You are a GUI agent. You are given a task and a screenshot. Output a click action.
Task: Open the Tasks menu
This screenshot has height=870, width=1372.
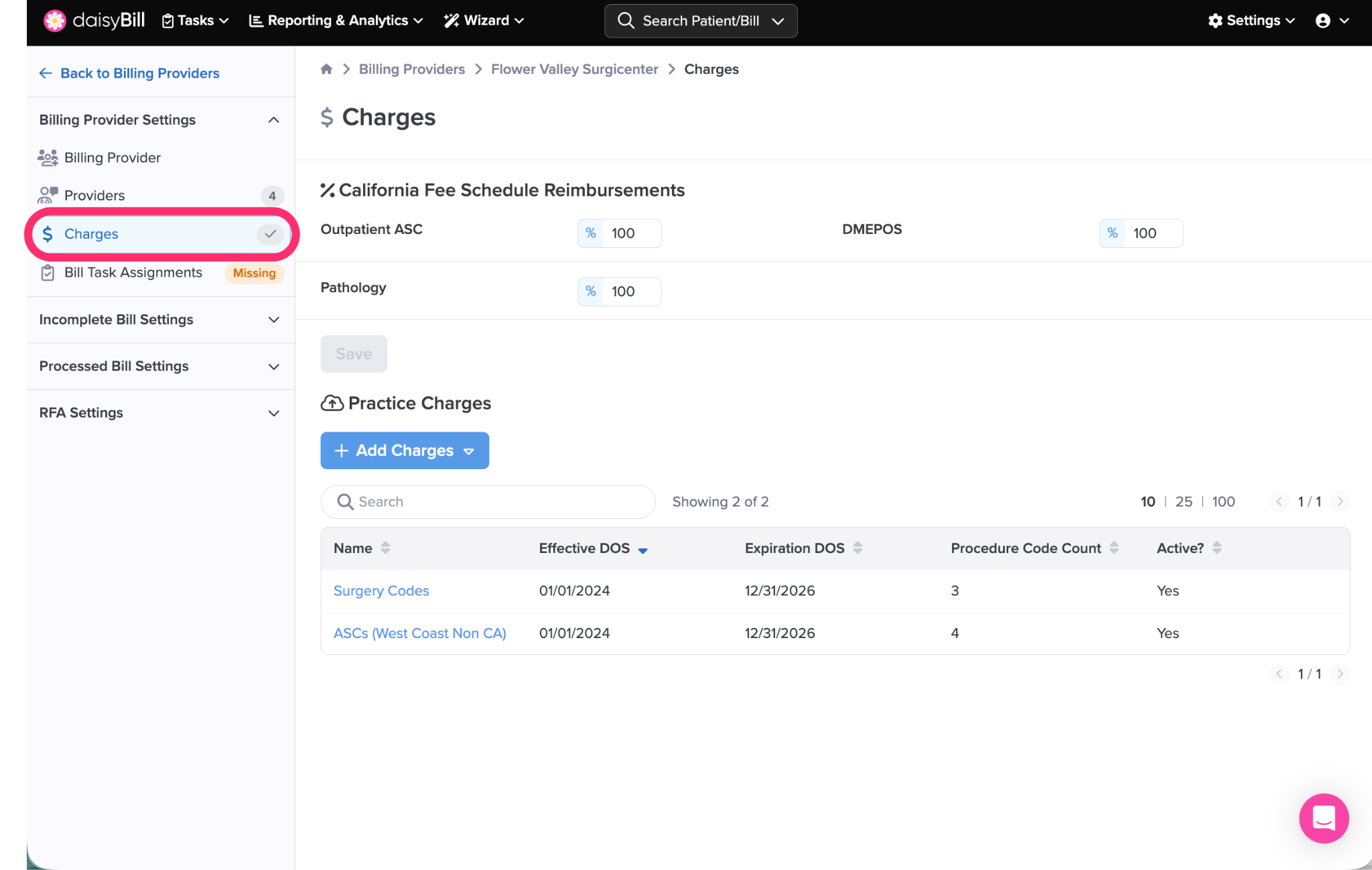tap(196, 21)
